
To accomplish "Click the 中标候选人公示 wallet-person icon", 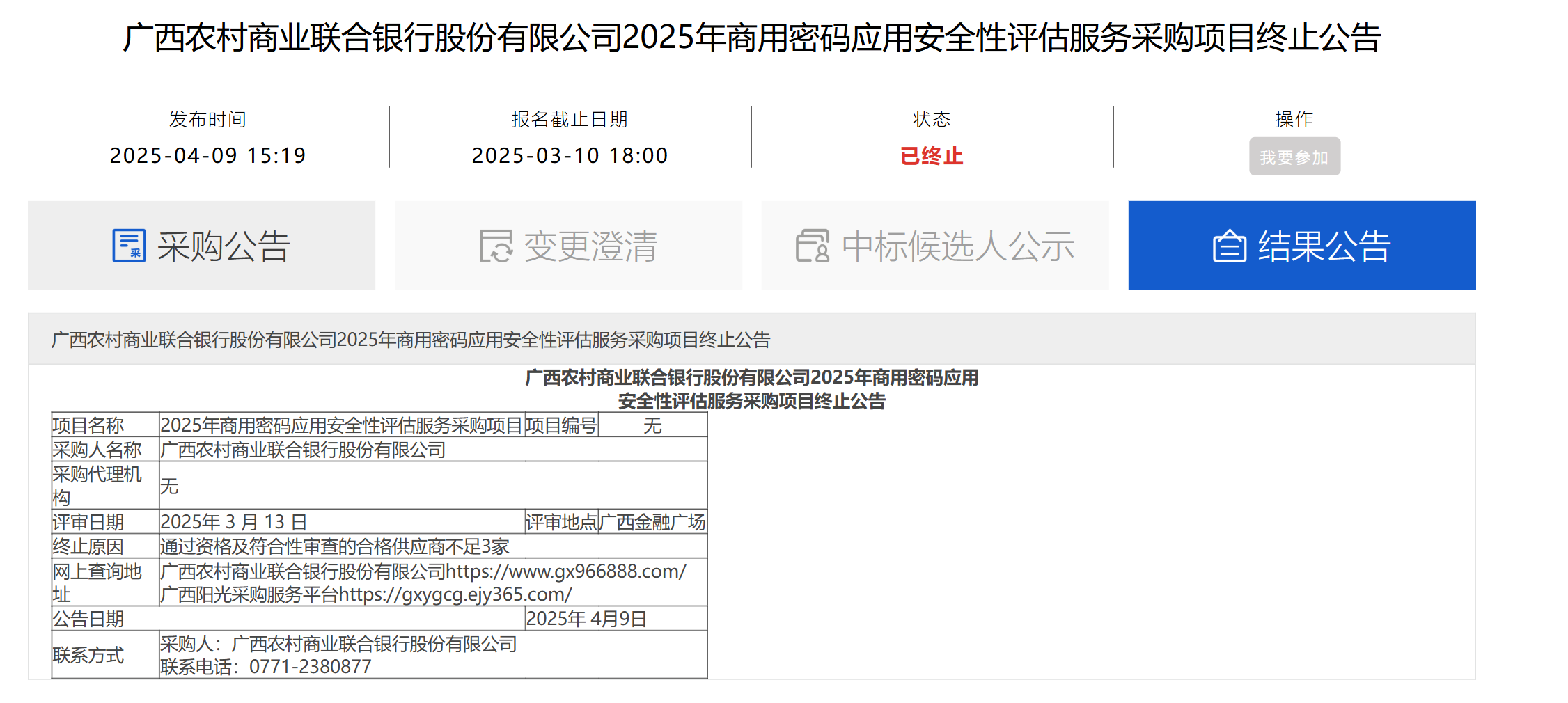I will tap(813, 246).
